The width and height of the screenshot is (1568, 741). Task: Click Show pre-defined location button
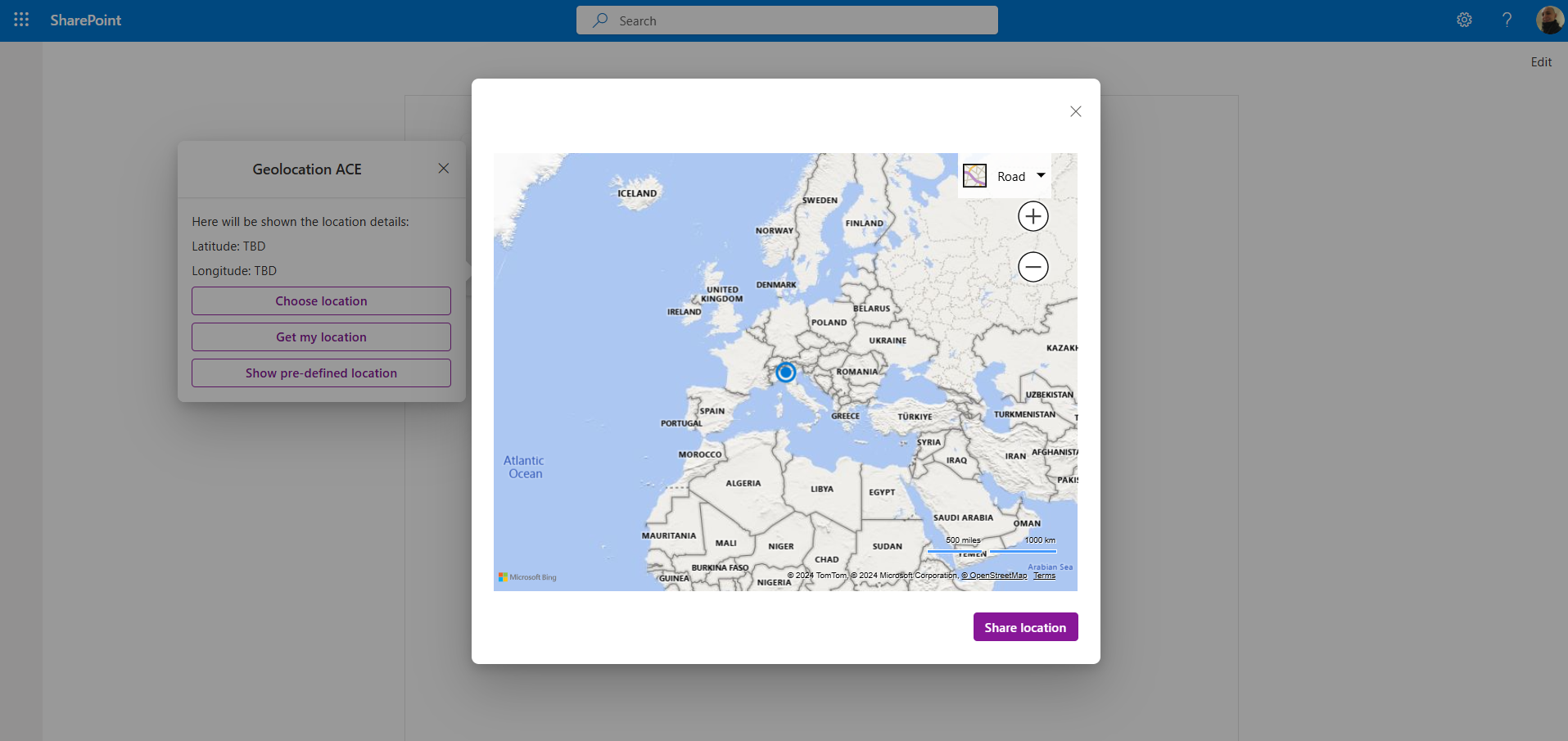click(x=321, y=373)
